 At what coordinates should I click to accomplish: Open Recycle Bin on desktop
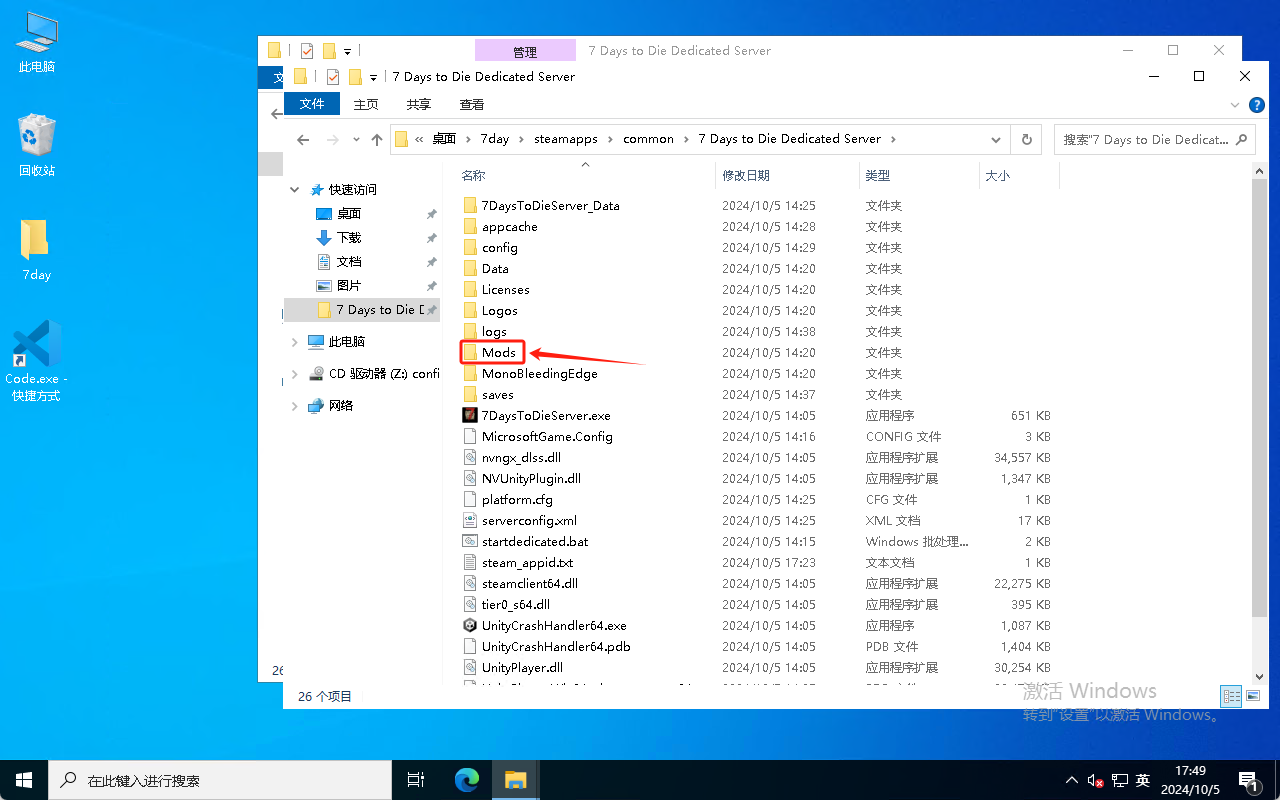pos(37,145)
